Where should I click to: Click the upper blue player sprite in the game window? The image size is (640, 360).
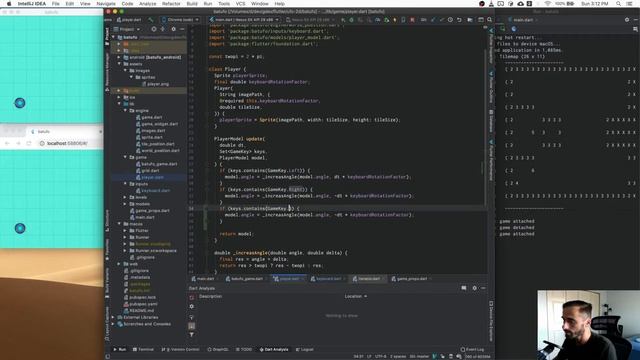coord(20,103)
